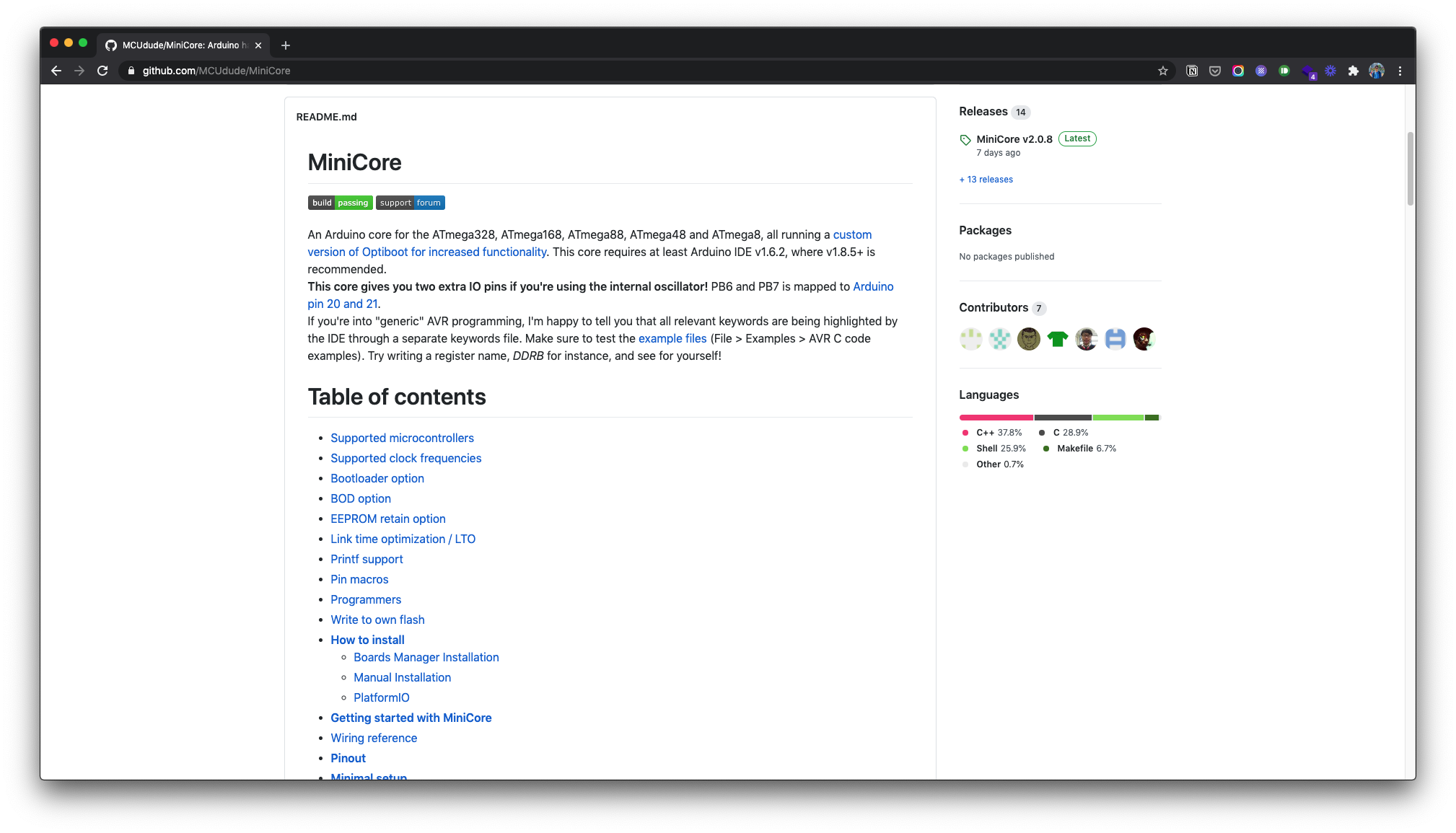Jump to Pin macros section
The height and width of the screenshot is (833, 1456).
(x=359, y=579)
